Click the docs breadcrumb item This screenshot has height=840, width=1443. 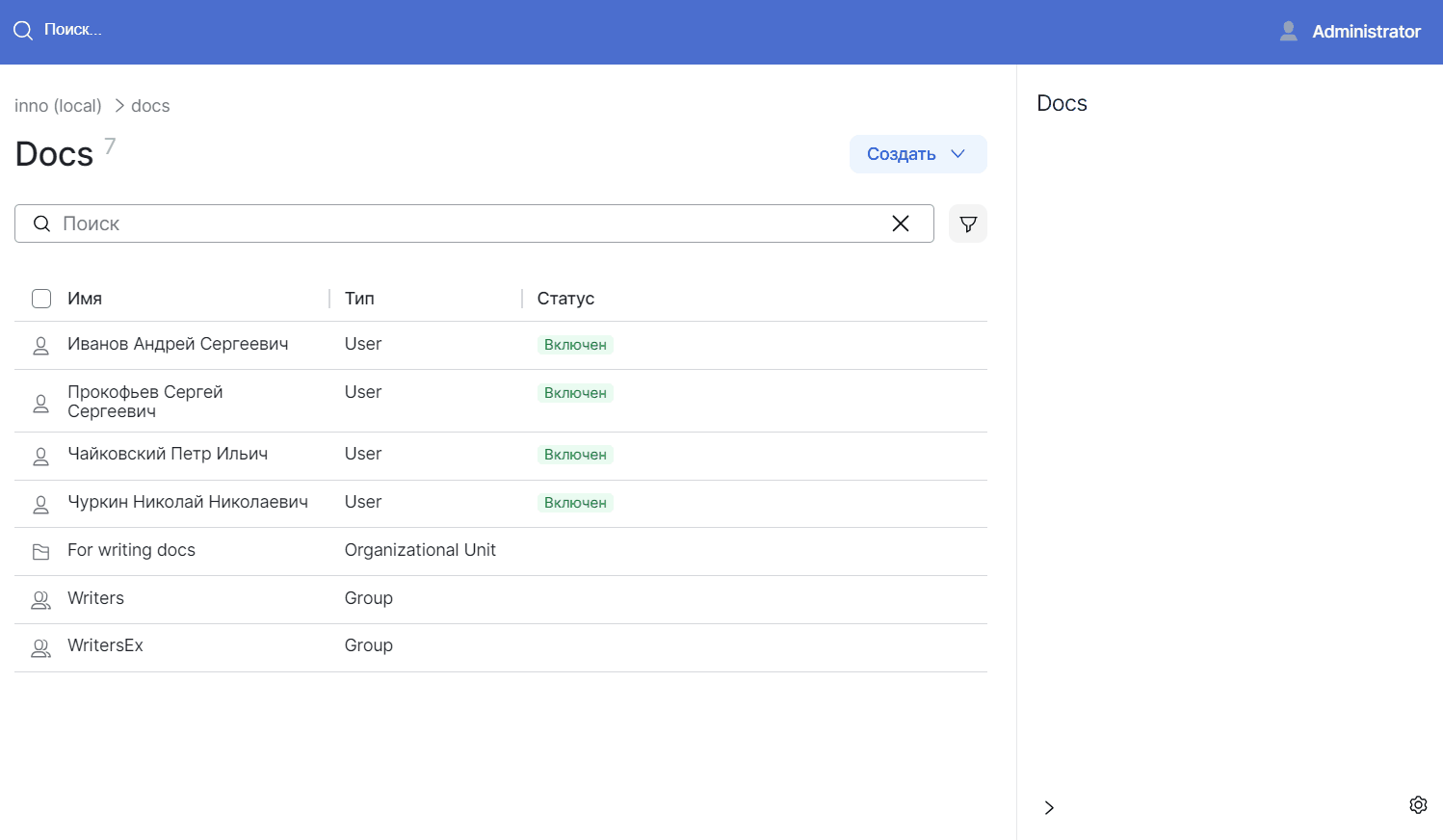[x=150, y=106]
